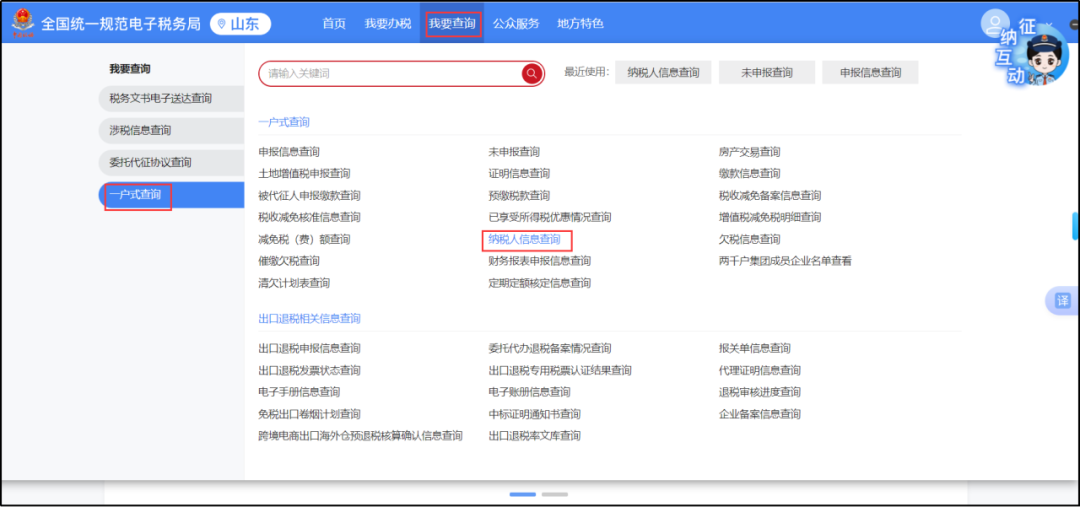Open 出口退税申报信息查询 link
1080x507 pixels.
coord(309,349)
